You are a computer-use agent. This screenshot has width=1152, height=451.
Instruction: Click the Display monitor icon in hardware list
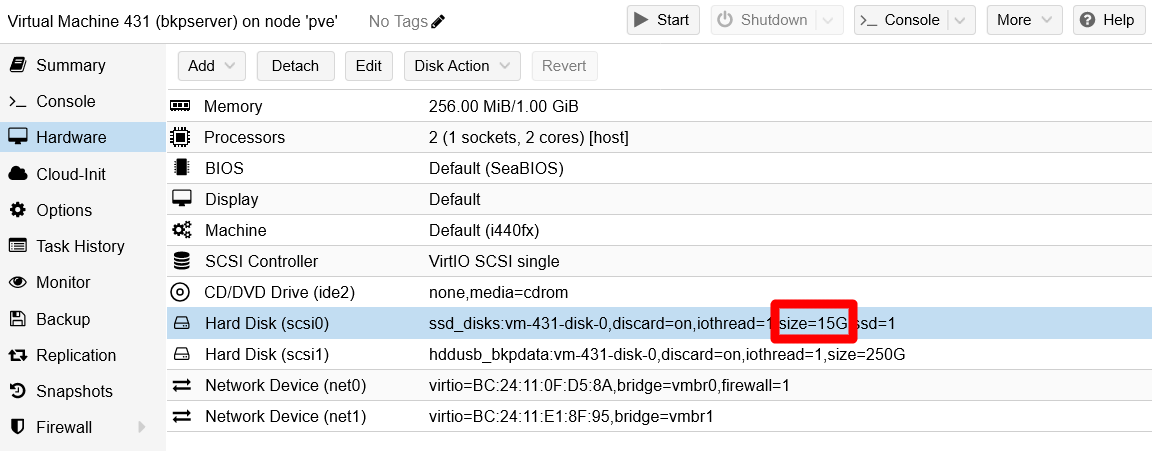(x=181, y=198)
